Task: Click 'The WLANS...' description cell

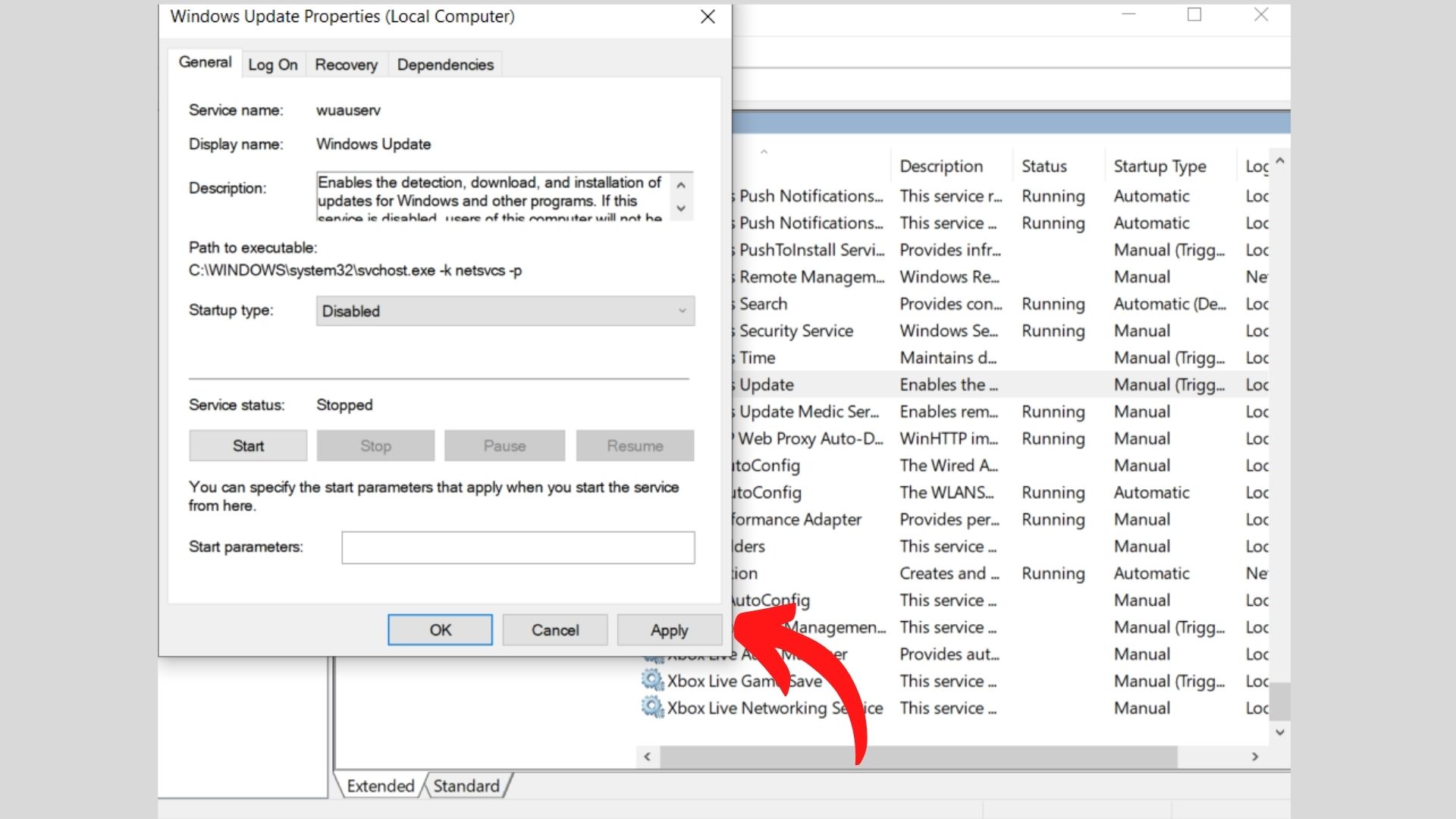Action: 946,493
